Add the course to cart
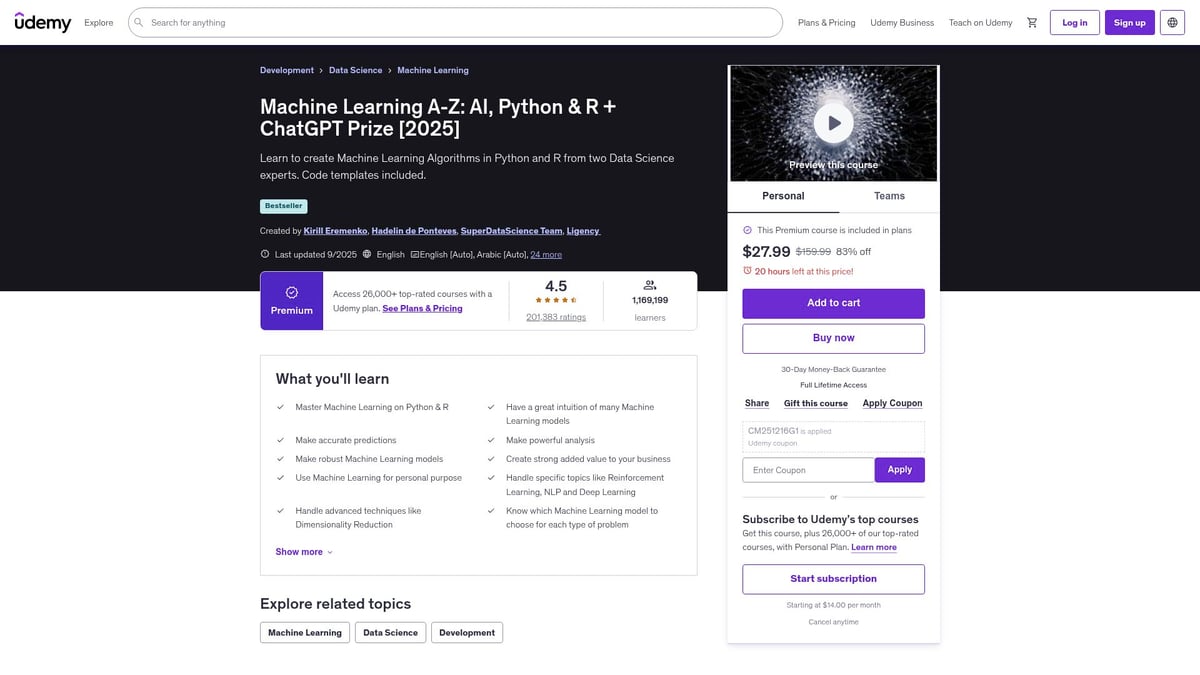 click(x=833, y=303)
